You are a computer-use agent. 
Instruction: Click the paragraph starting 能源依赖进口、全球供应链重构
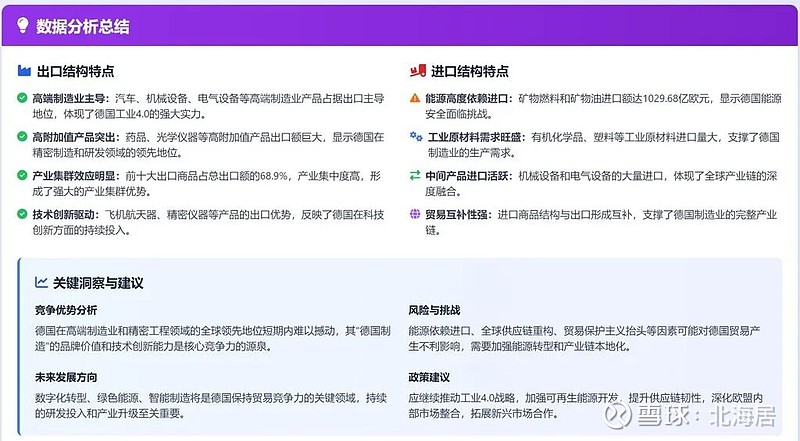click(x=585, y=338)
